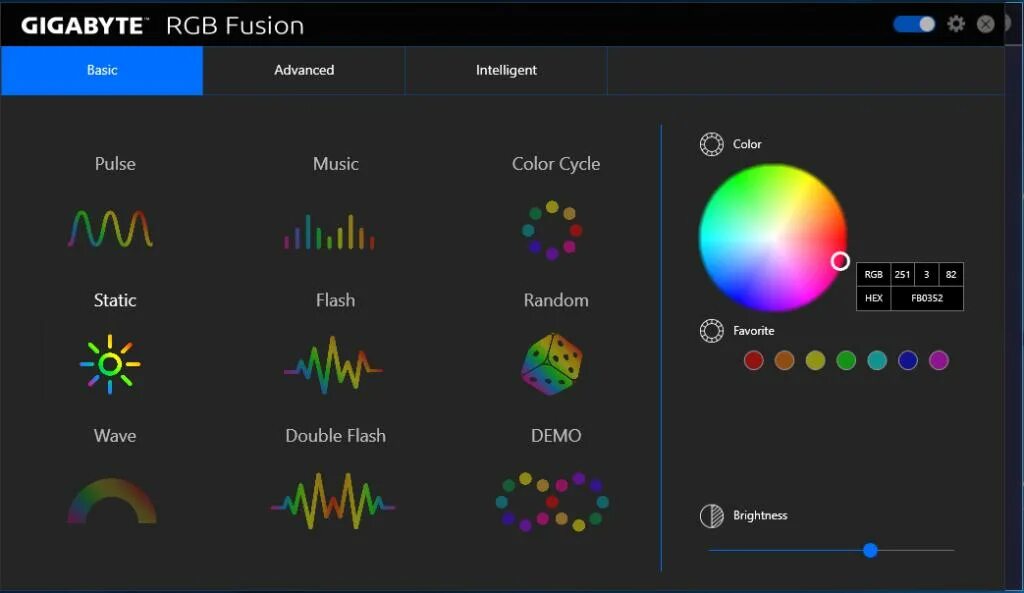Select the green favorite color swatch
This screenshot has width=1024, height=593.
tap(846, 360)
